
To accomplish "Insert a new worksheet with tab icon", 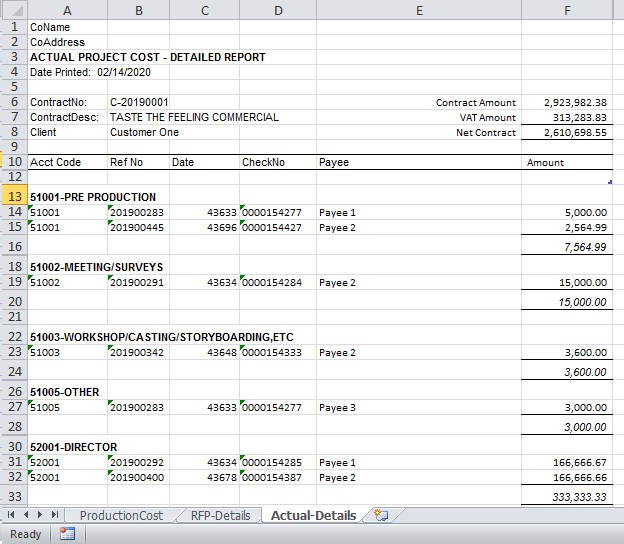I will pos(379,515).
